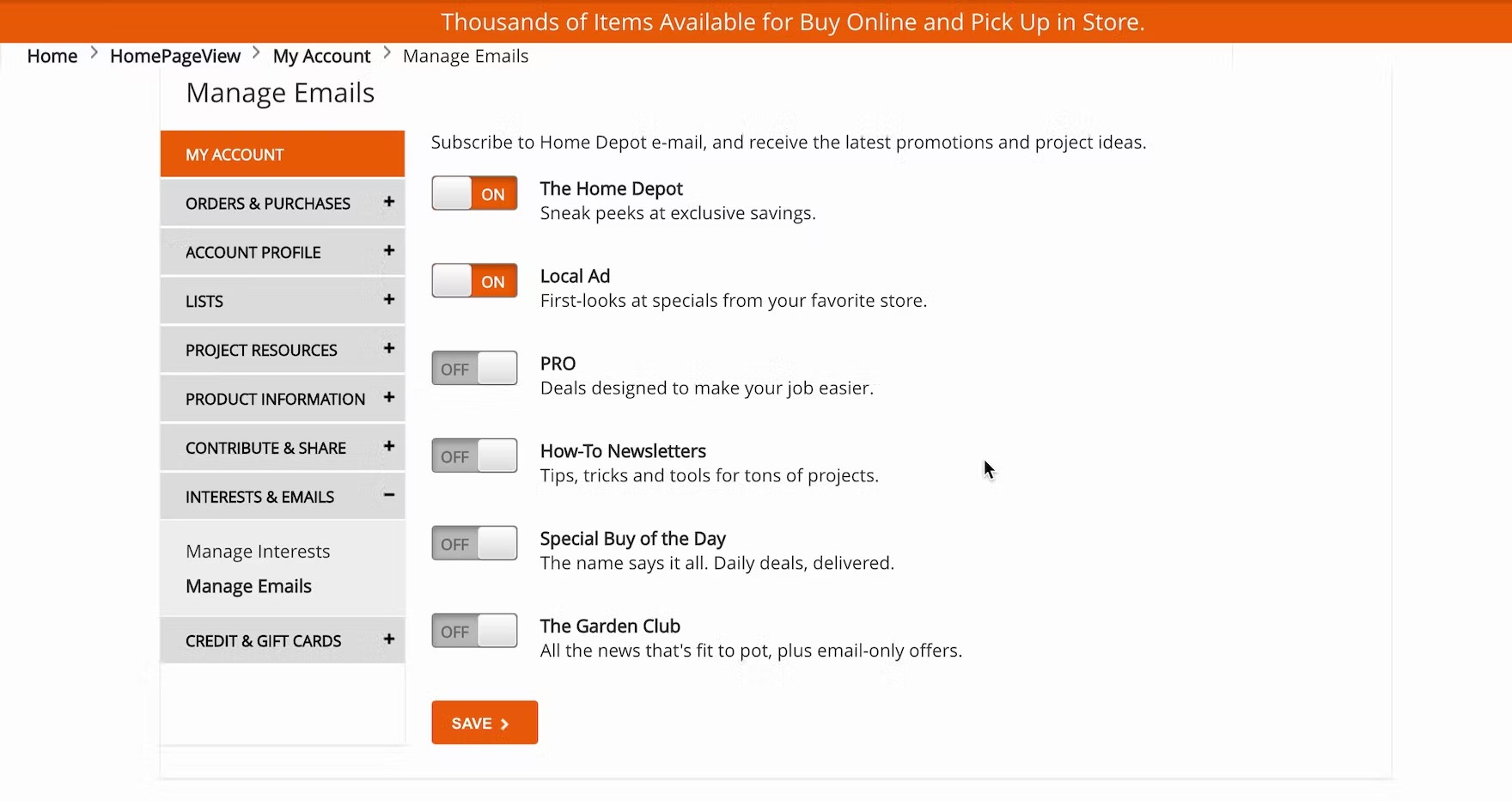Open Project Resources via plus icon
Image resolution: width=1512 pixels, height=801 pixels.
pos(389,349)
